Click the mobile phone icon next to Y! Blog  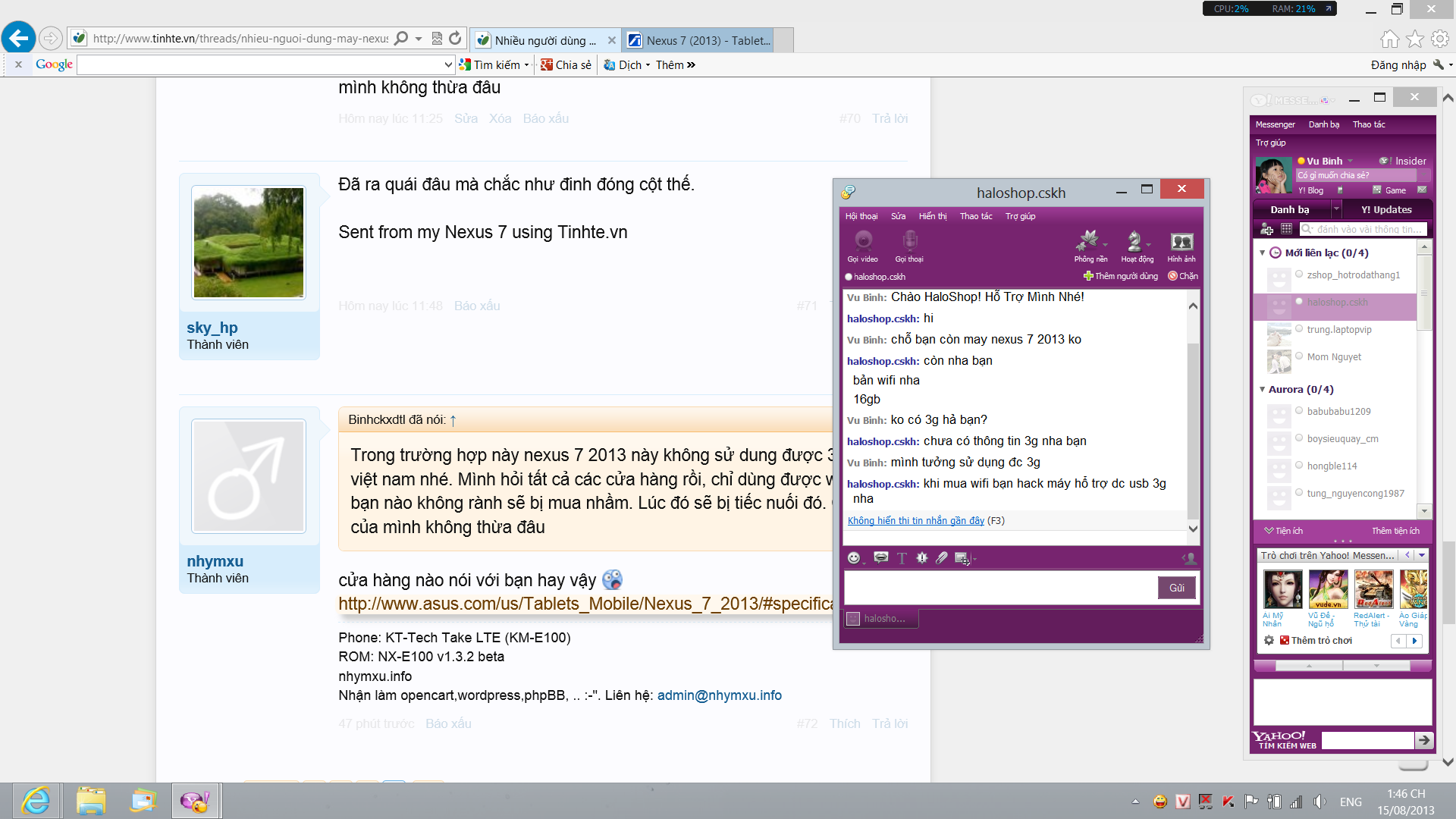pyautogui.click(x=1340, y=190)
